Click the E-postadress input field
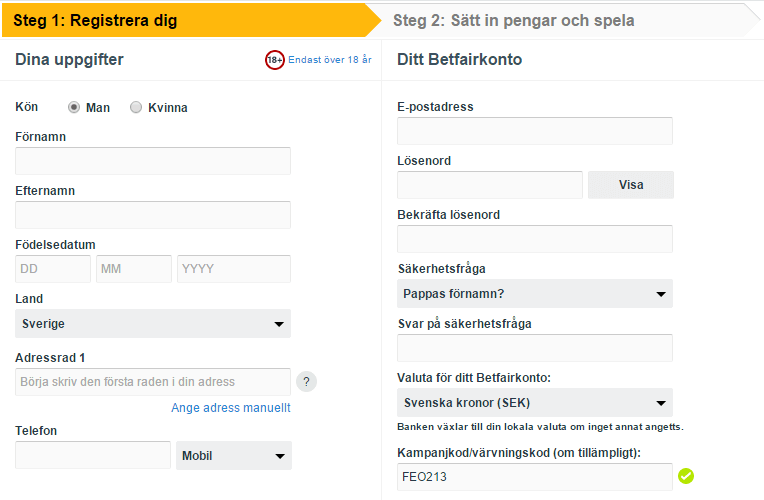The width and height of the screenshot is (764, 500). click(x=535, y=131)
